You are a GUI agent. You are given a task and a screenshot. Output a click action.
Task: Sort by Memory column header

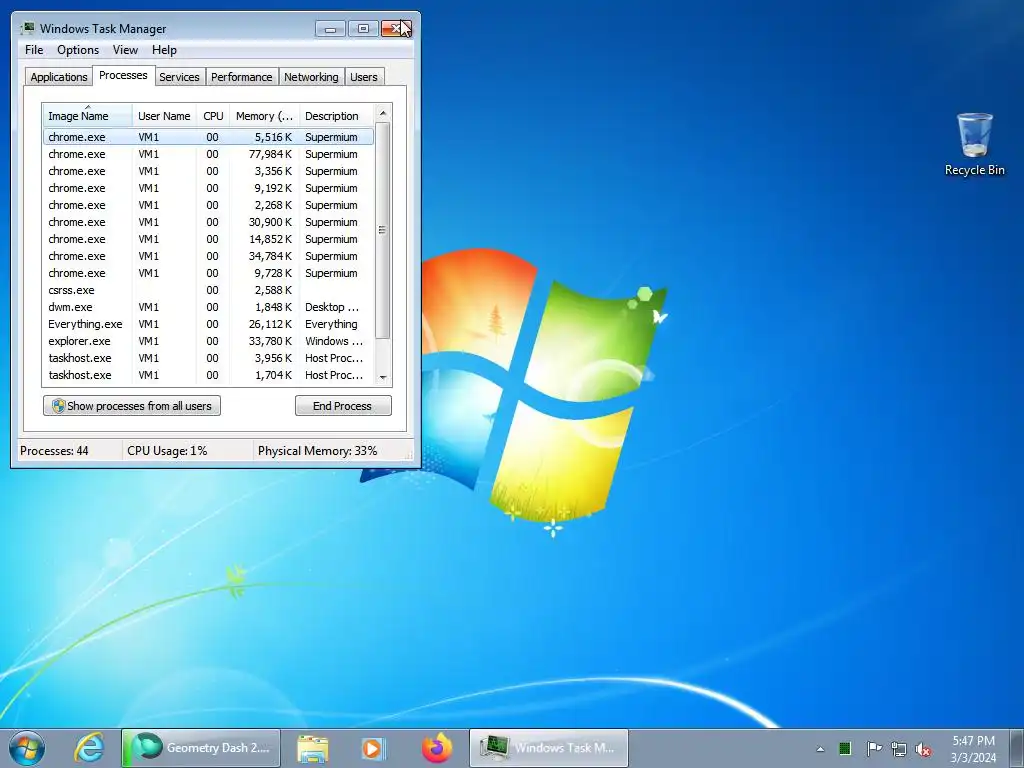pyautogui.click(x=264, y=116)
